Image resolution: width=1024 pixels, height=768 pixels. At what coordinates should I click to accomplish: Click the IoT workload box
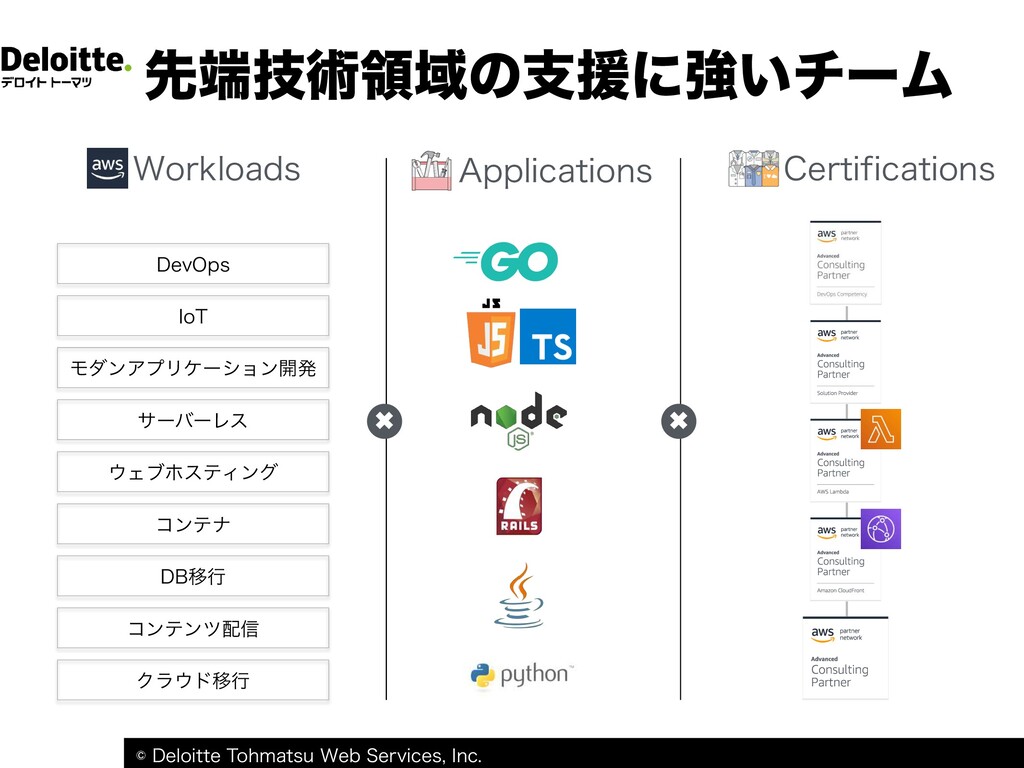pyautogui.click(x=193, y=316)
